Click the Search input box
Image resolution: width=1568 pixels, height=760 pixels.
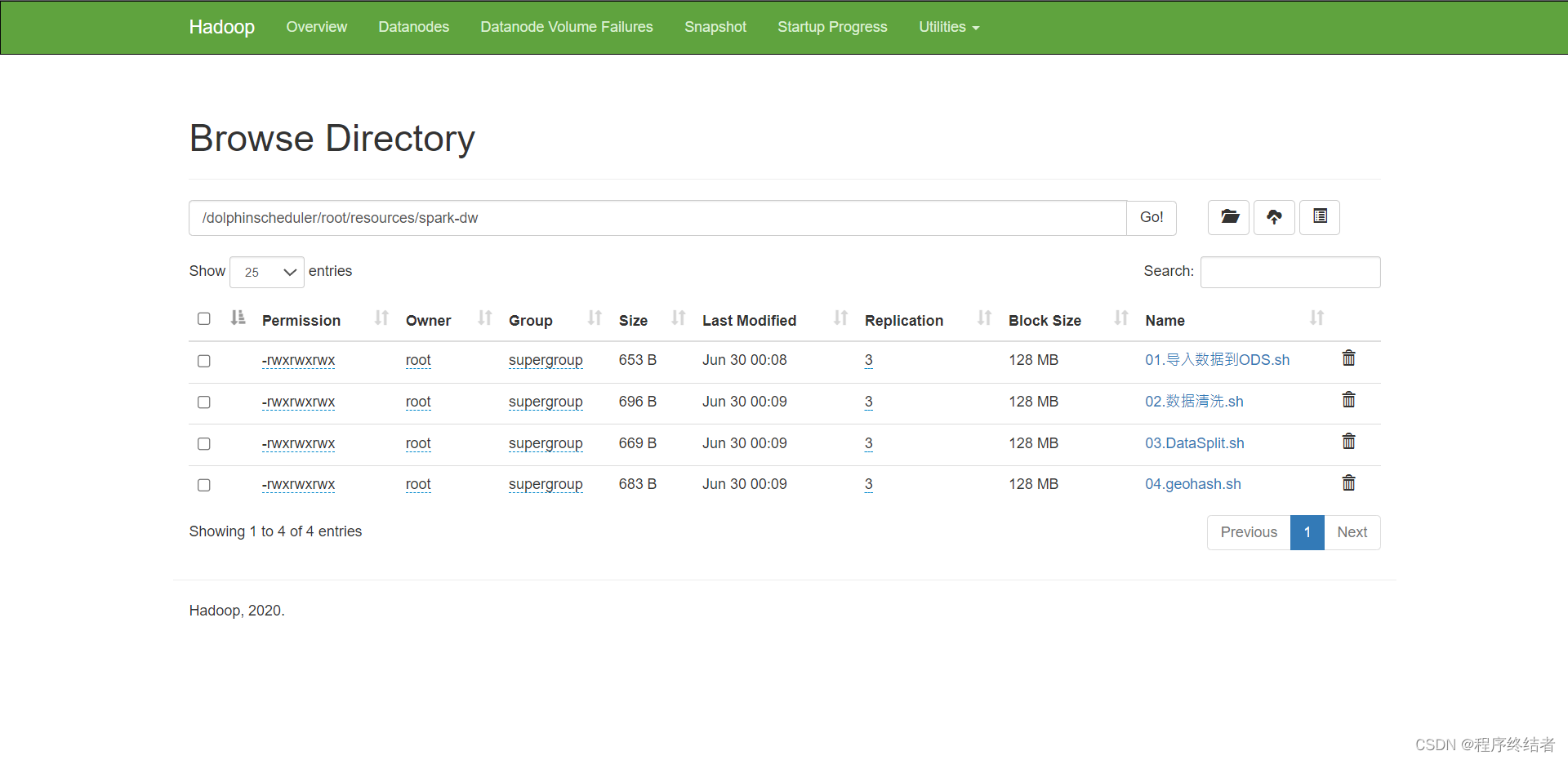point(1290,272)
